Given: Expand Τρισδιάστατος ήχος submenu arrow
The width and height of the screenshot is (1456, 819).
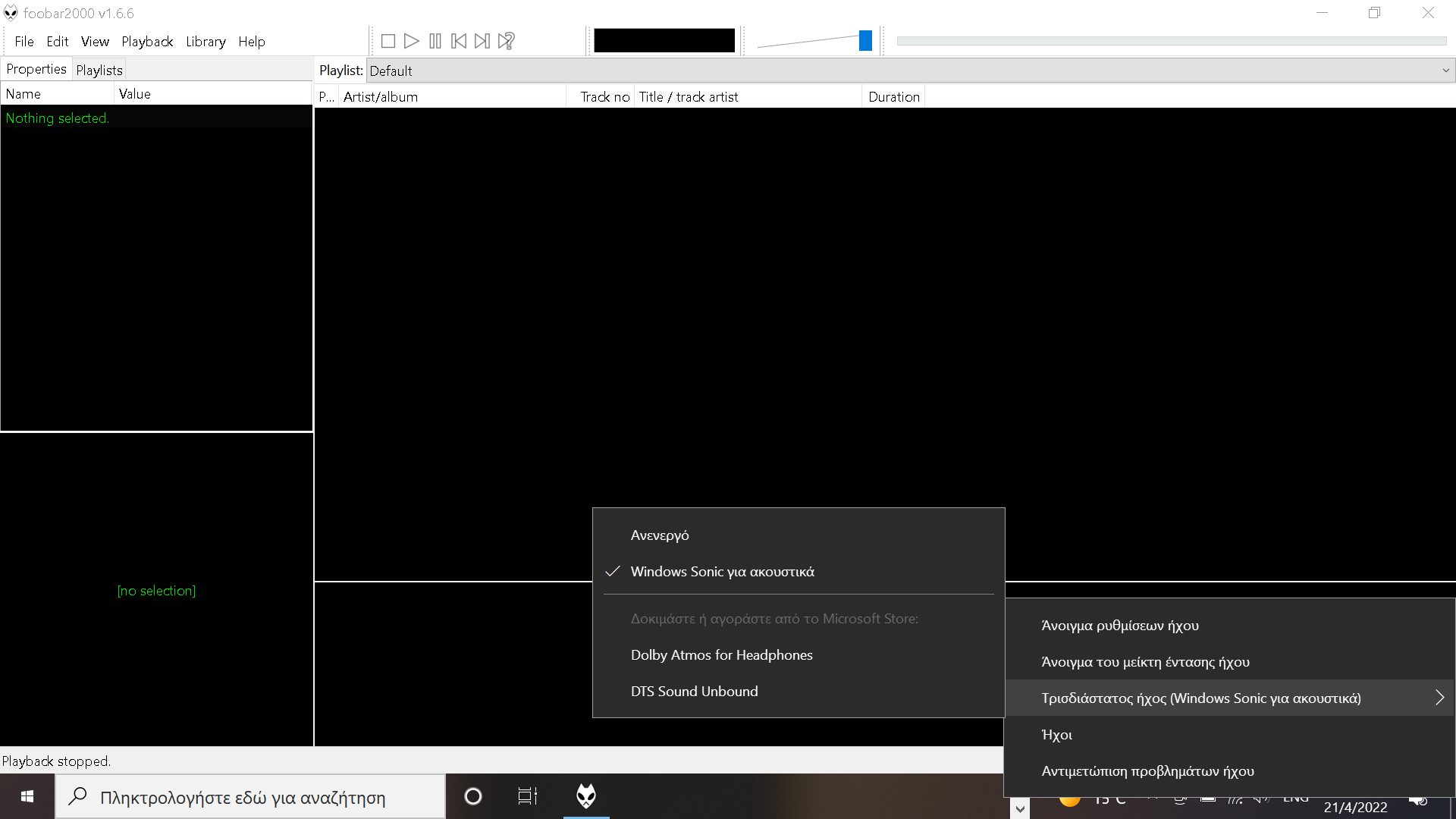Looking at the screenshot, I should point(1439,698).
